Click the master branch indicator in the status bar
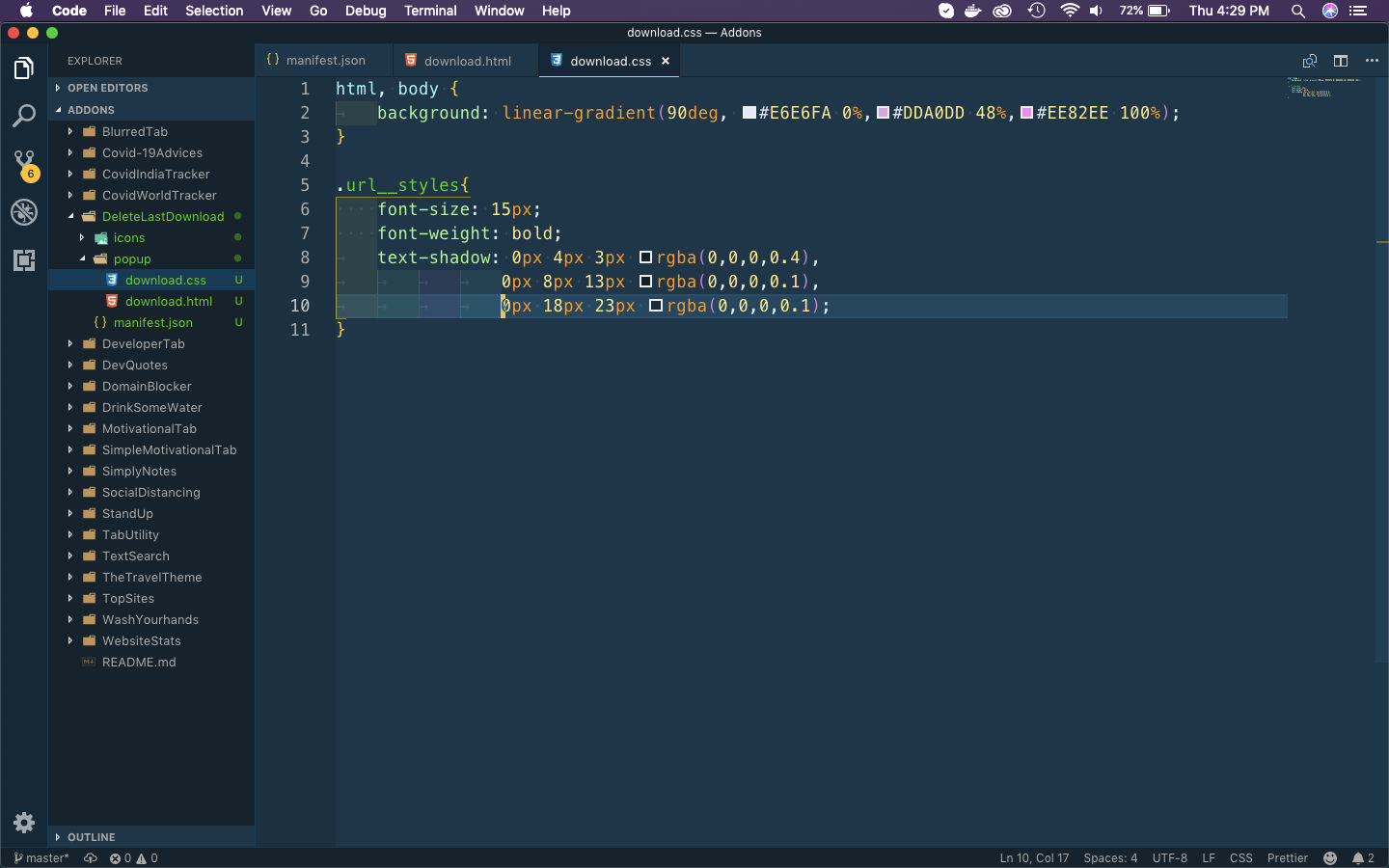 point(41,858)
